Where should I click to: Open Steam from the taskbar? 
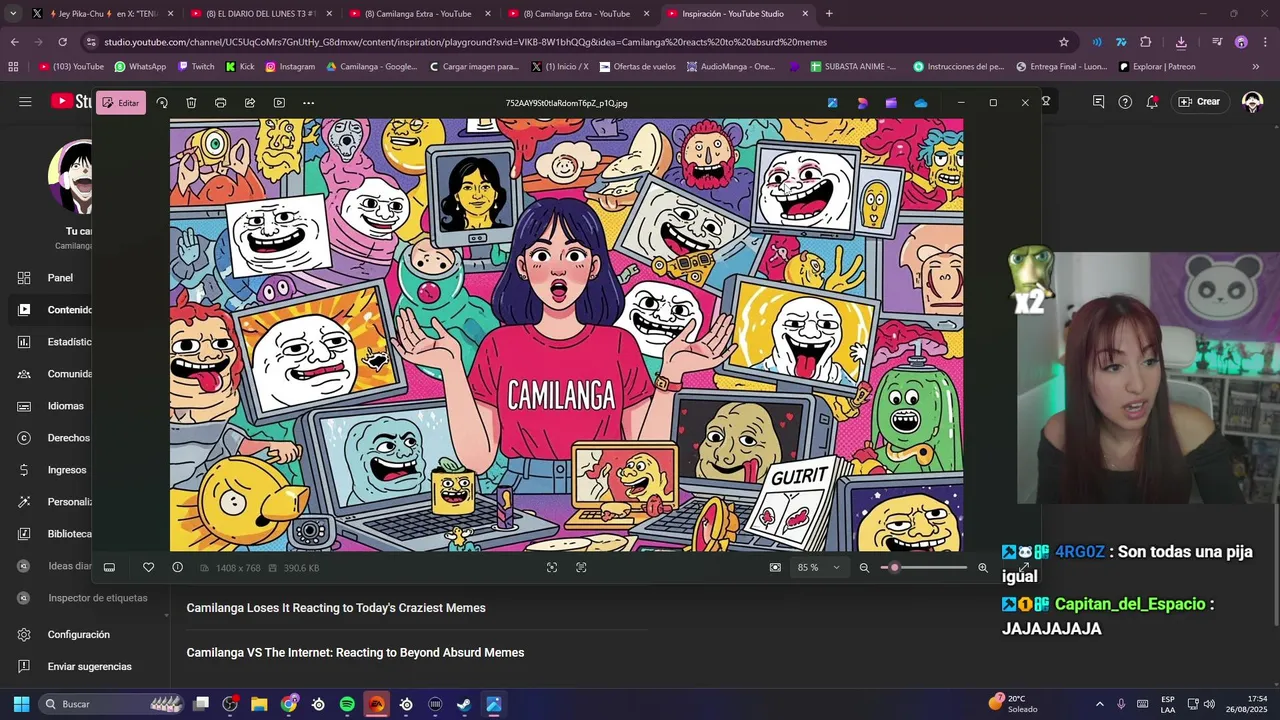pos(464,704)
